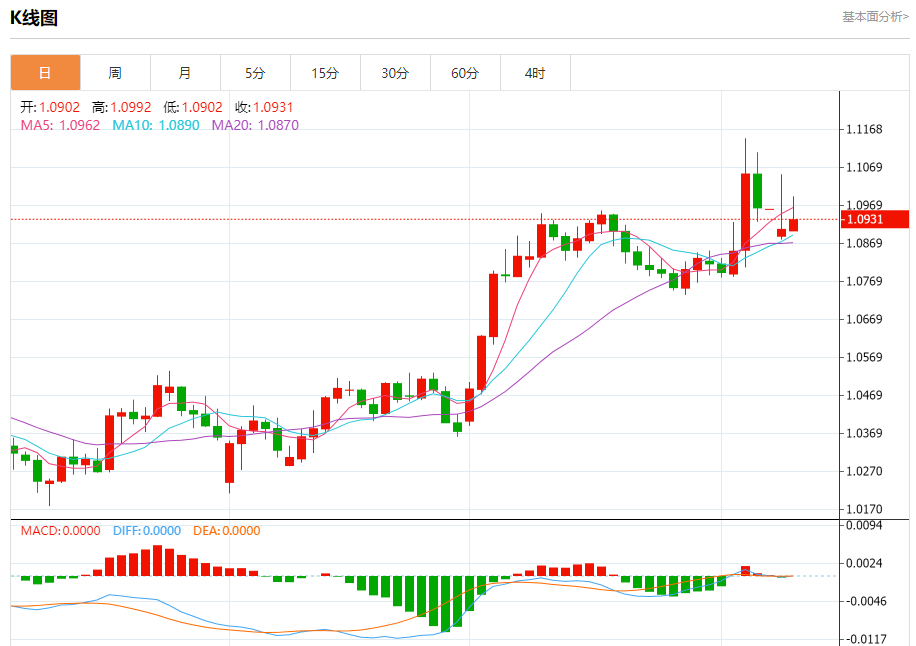
Task: Switch to the 周 weekly tab
Action: coord(115,73)
